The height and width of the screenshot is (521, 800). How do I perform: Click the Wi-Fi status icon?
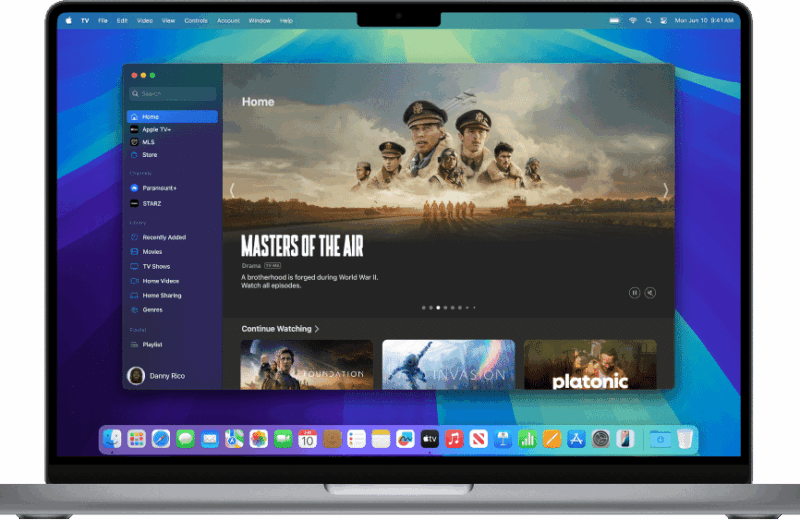tap(633, 21)
